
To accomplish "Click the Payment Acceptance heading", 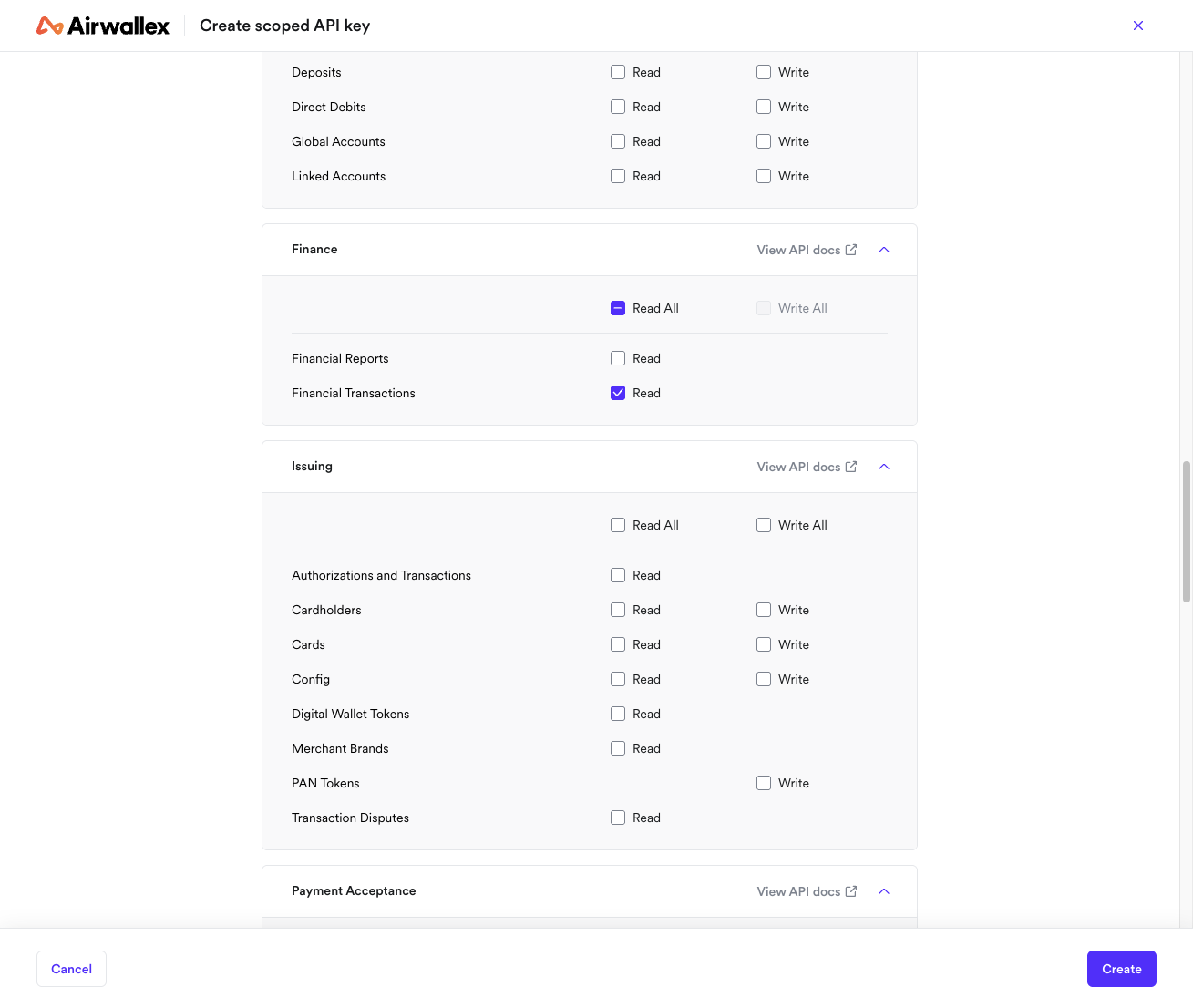I will tap(354, 890).
